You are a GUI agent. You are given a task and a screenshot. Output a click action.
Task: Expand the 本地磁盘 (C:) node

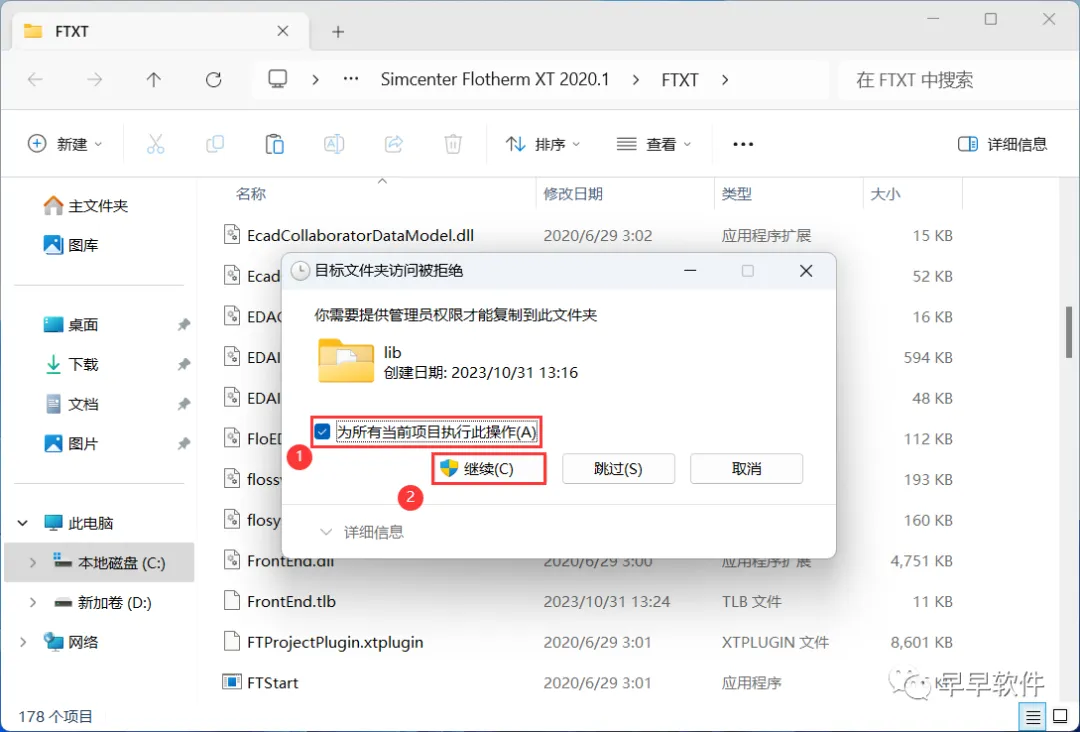[x=32, y=563]
